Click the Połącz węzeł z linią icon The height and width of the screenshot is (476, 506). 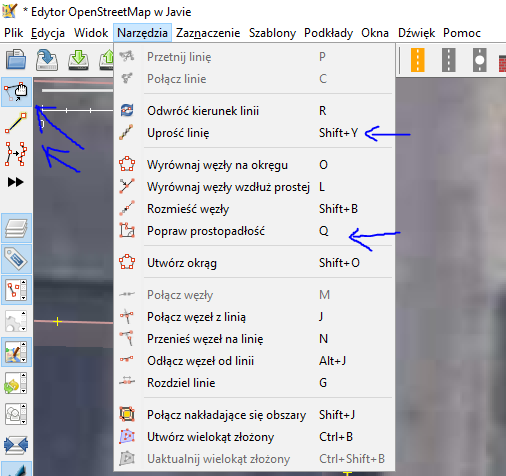(x=127, y=316)
